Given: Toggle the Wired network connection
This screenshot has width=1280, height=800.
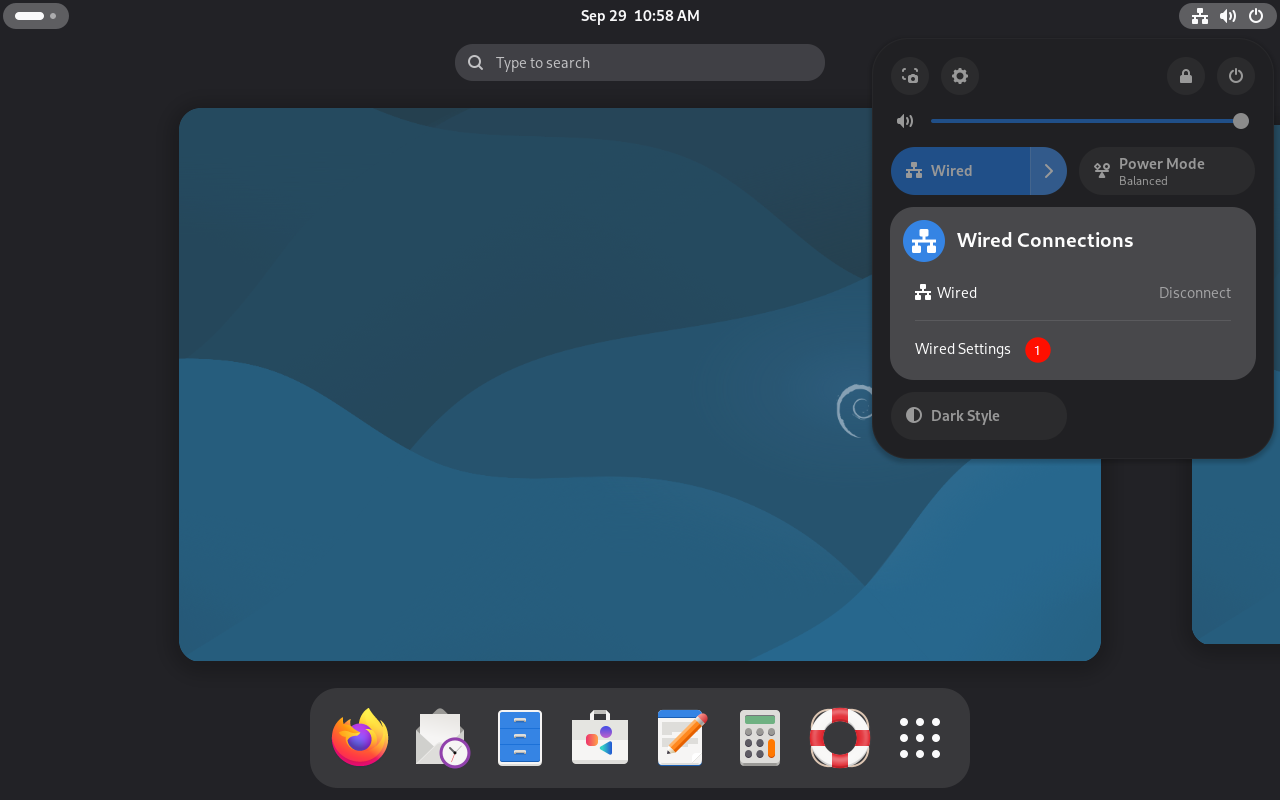Looking at the screenshot, I should [960, 171].
